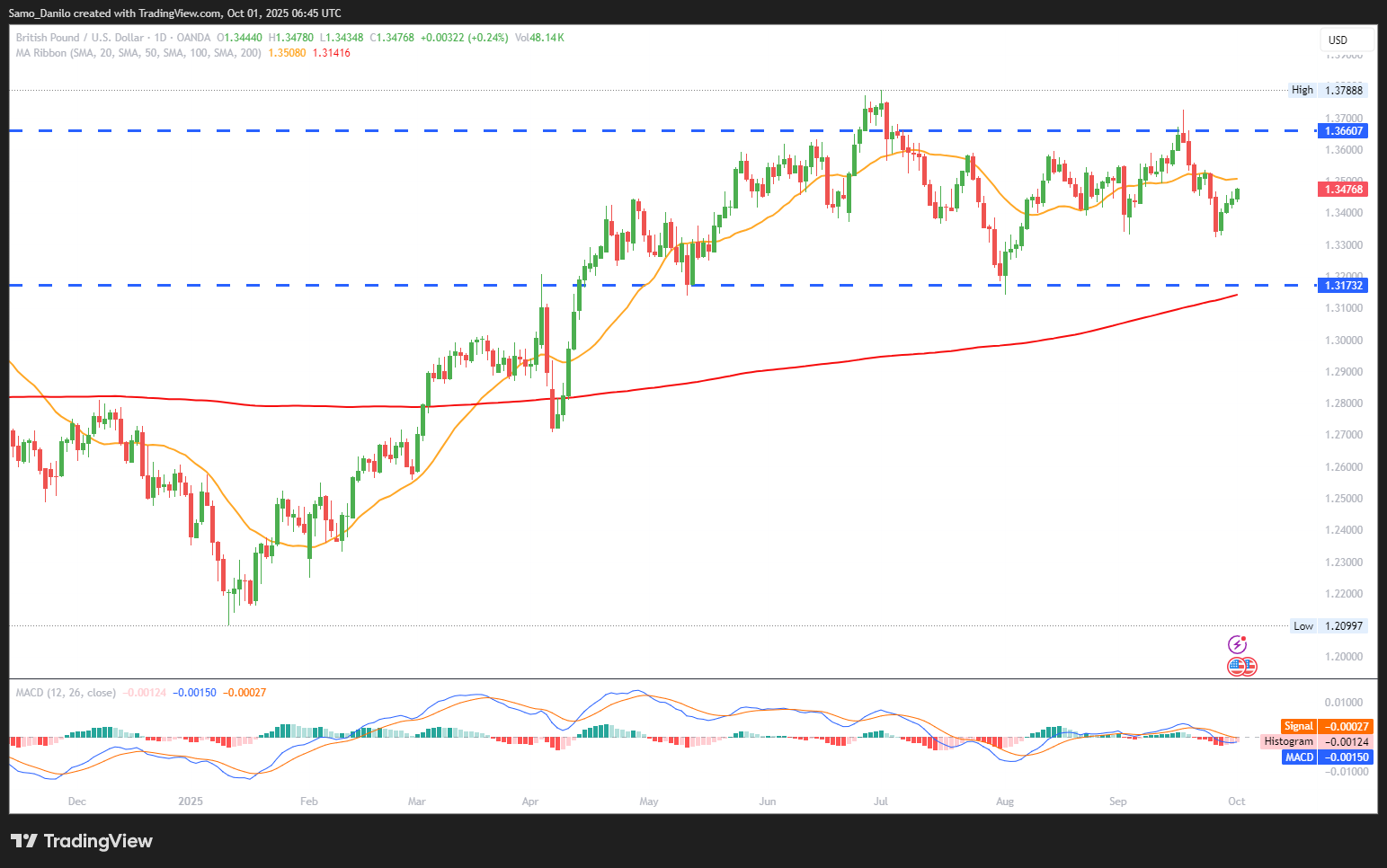Viewport: 1387px width, 868px height.
Task: Open the leftmost US flag economic event icon
Action: pos(1237,667)
